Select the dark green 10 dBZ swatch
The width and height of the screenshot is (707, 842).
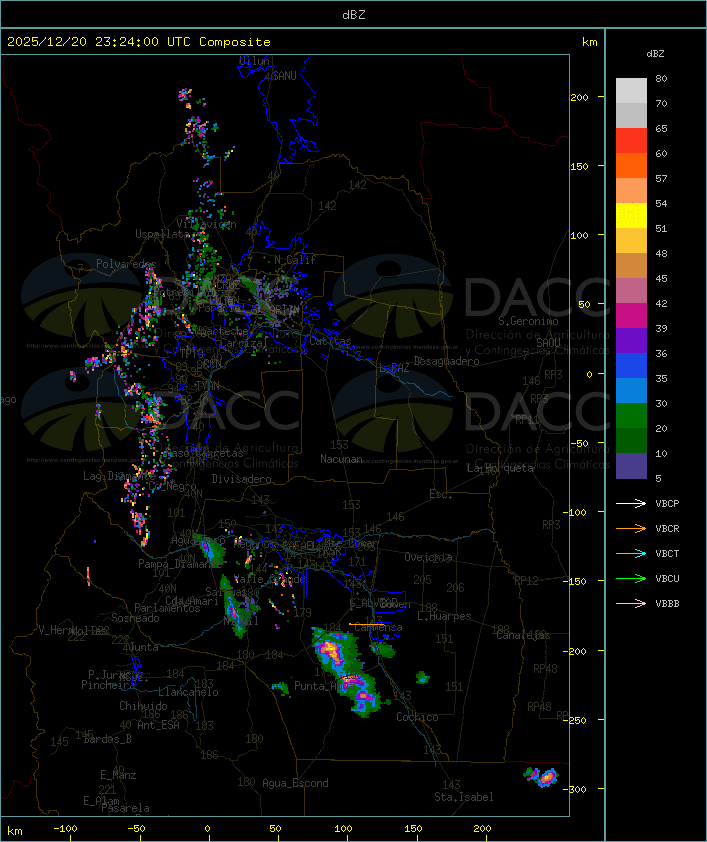pyautogui.click(x=631, y=441)
